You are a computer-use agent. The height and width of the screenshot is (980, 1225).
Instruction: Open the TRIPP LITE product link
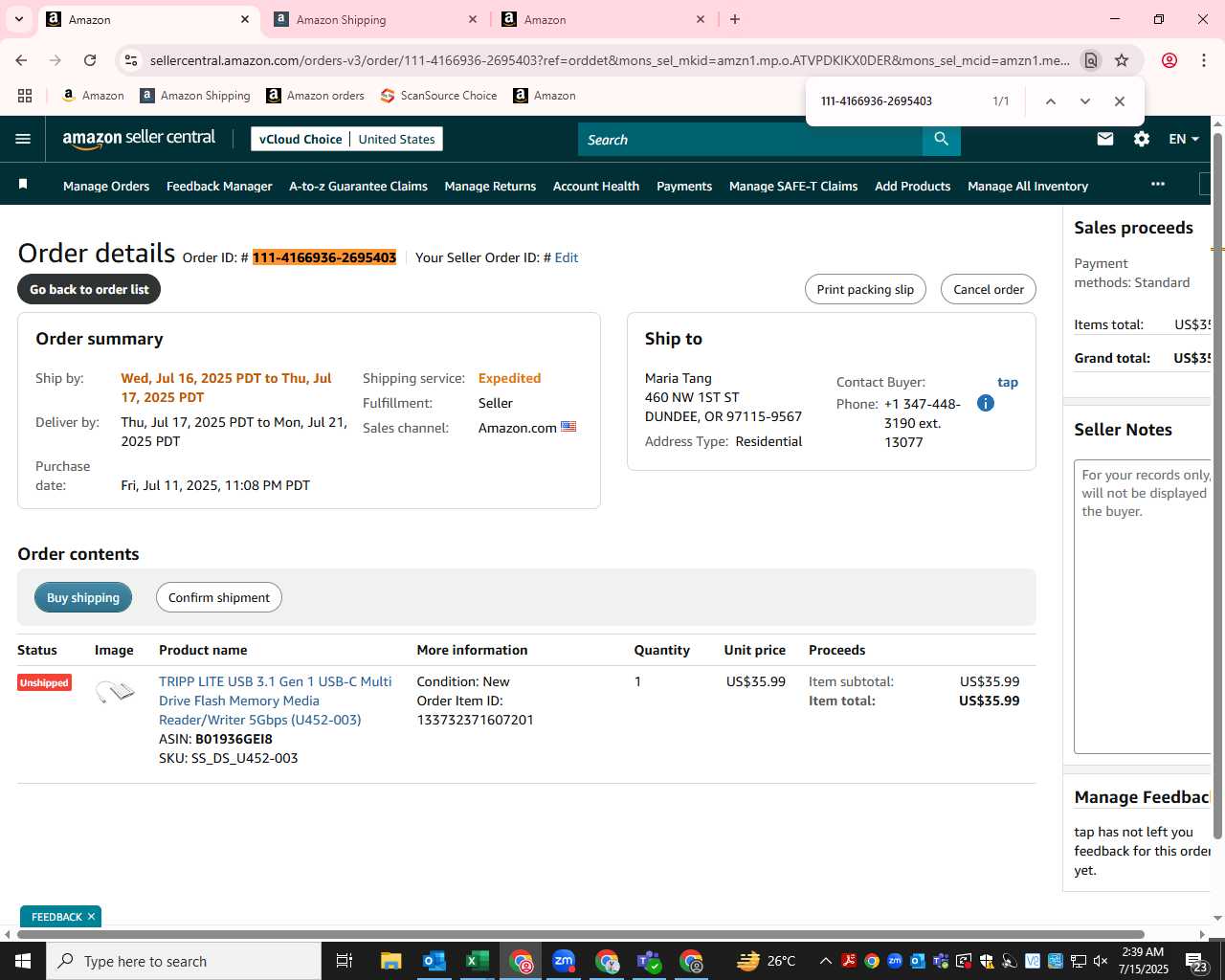coord(276,701)
